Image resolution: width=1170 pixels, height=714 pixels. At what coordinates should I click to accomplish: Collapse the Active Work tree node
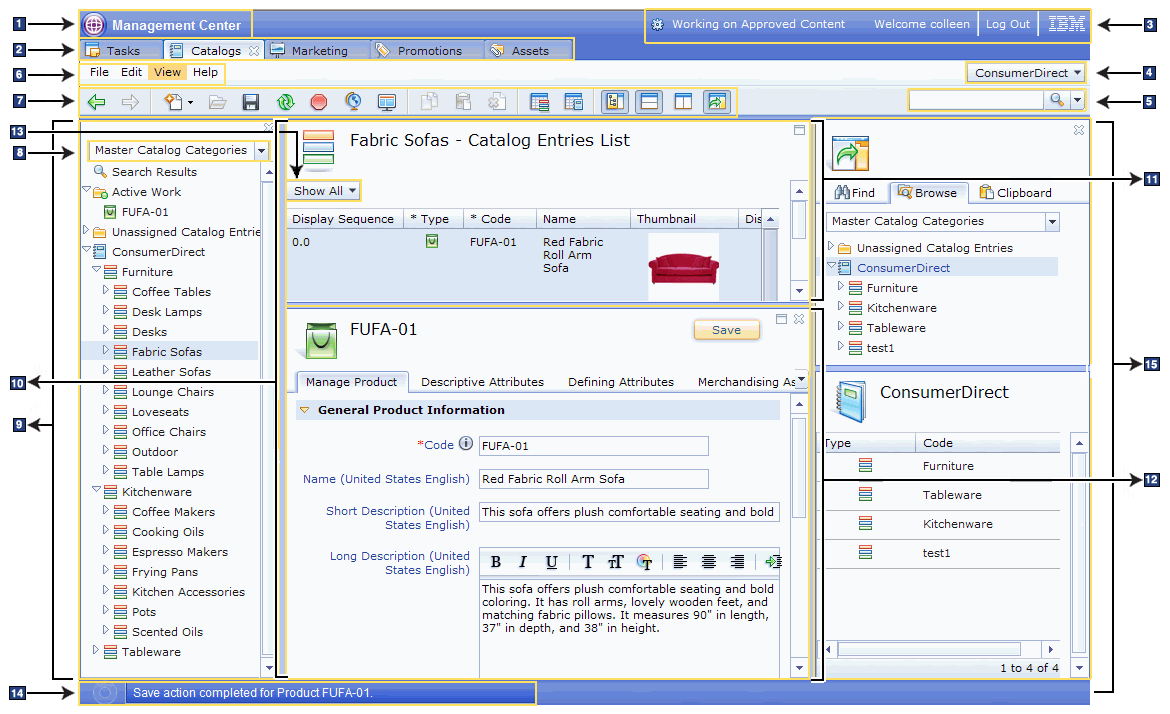pos(87,191)
